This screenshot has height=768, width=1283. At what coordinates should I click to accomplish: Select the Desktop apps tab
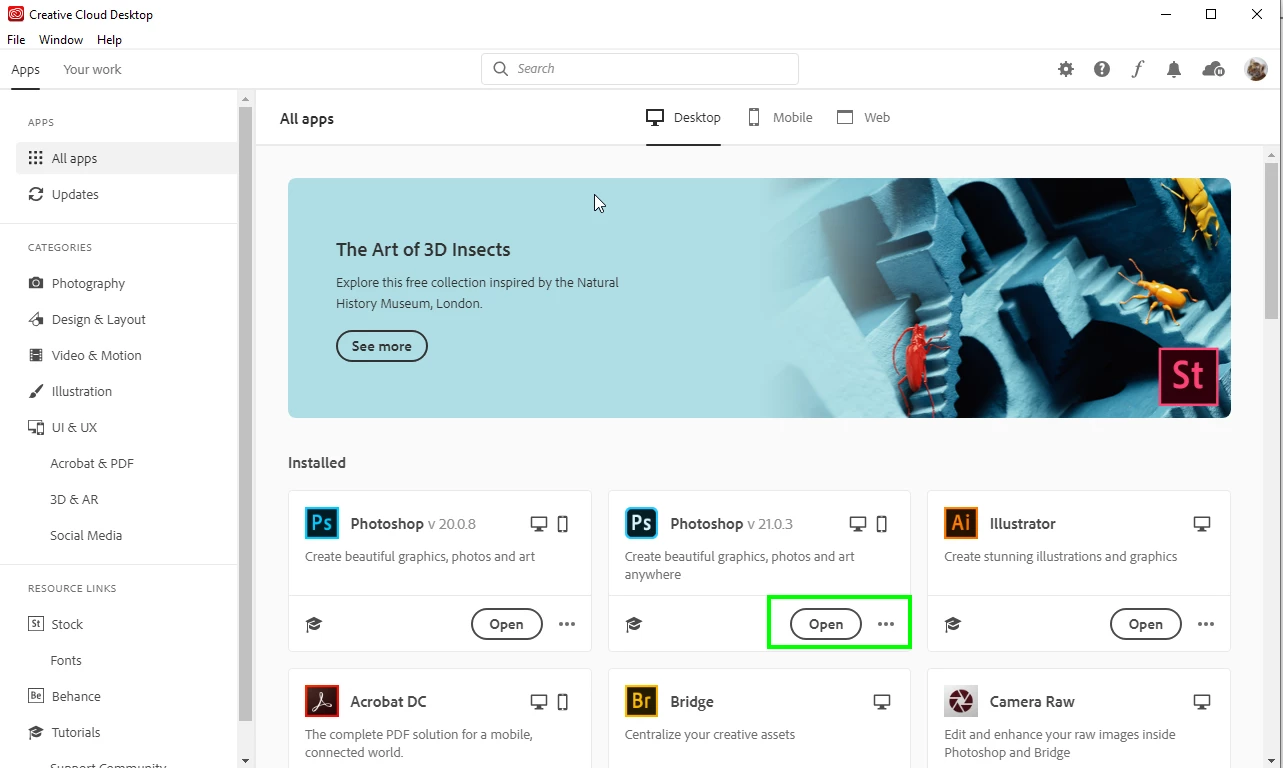point(683,118)
